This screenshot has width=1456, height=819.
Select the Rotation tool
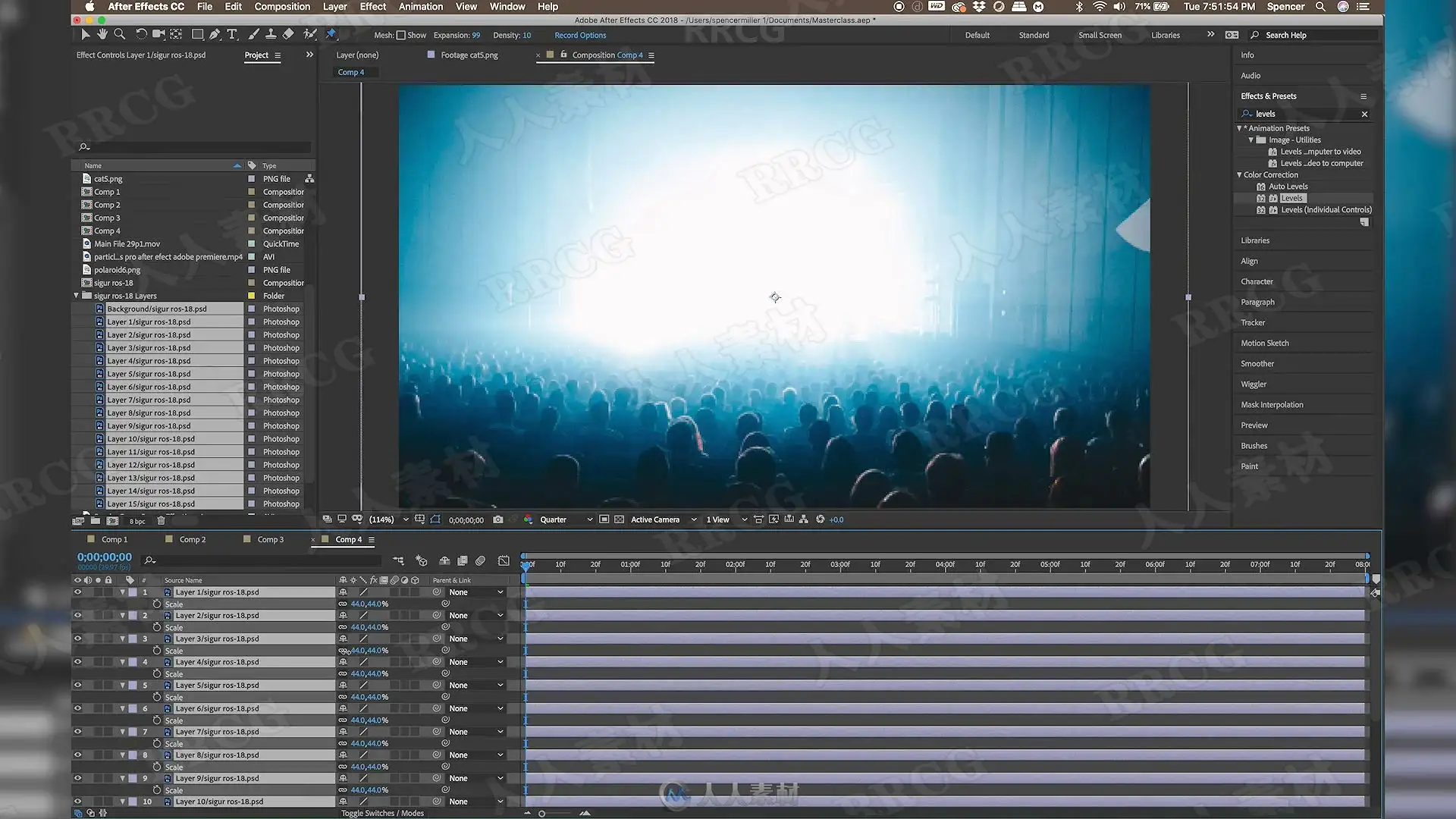[x=141, y=34]
